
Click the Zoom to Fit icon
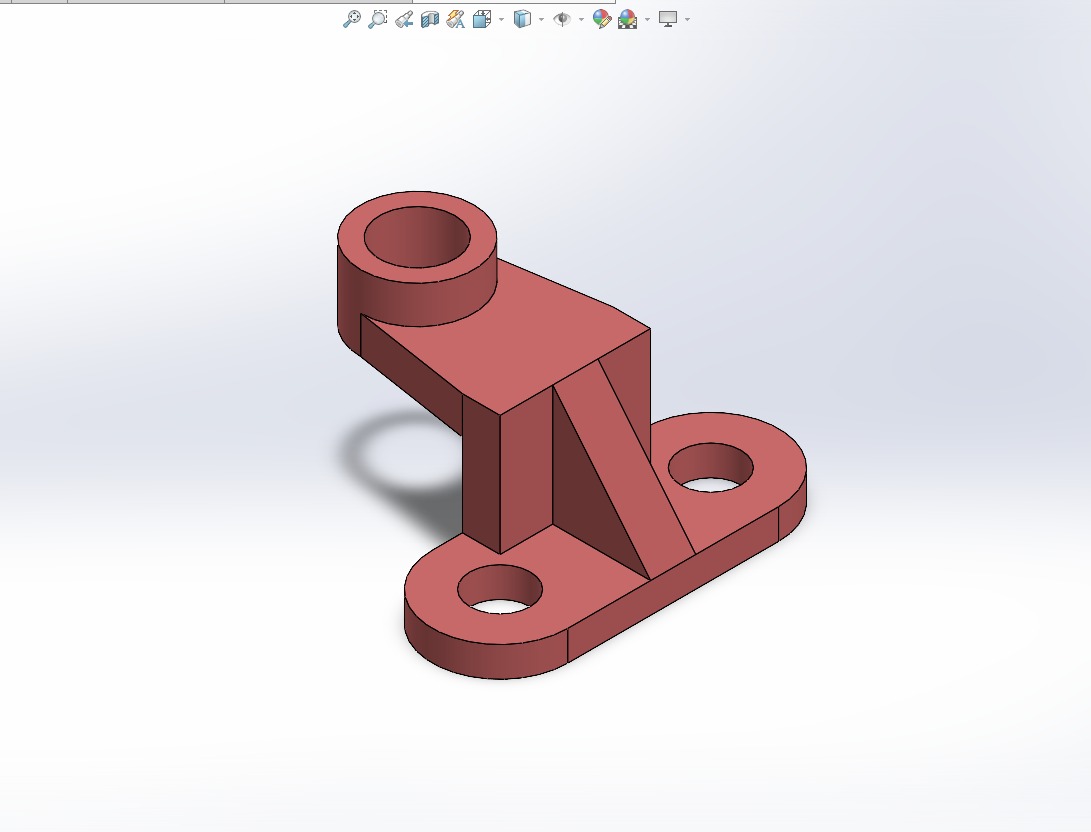click(x=352, y=19)
